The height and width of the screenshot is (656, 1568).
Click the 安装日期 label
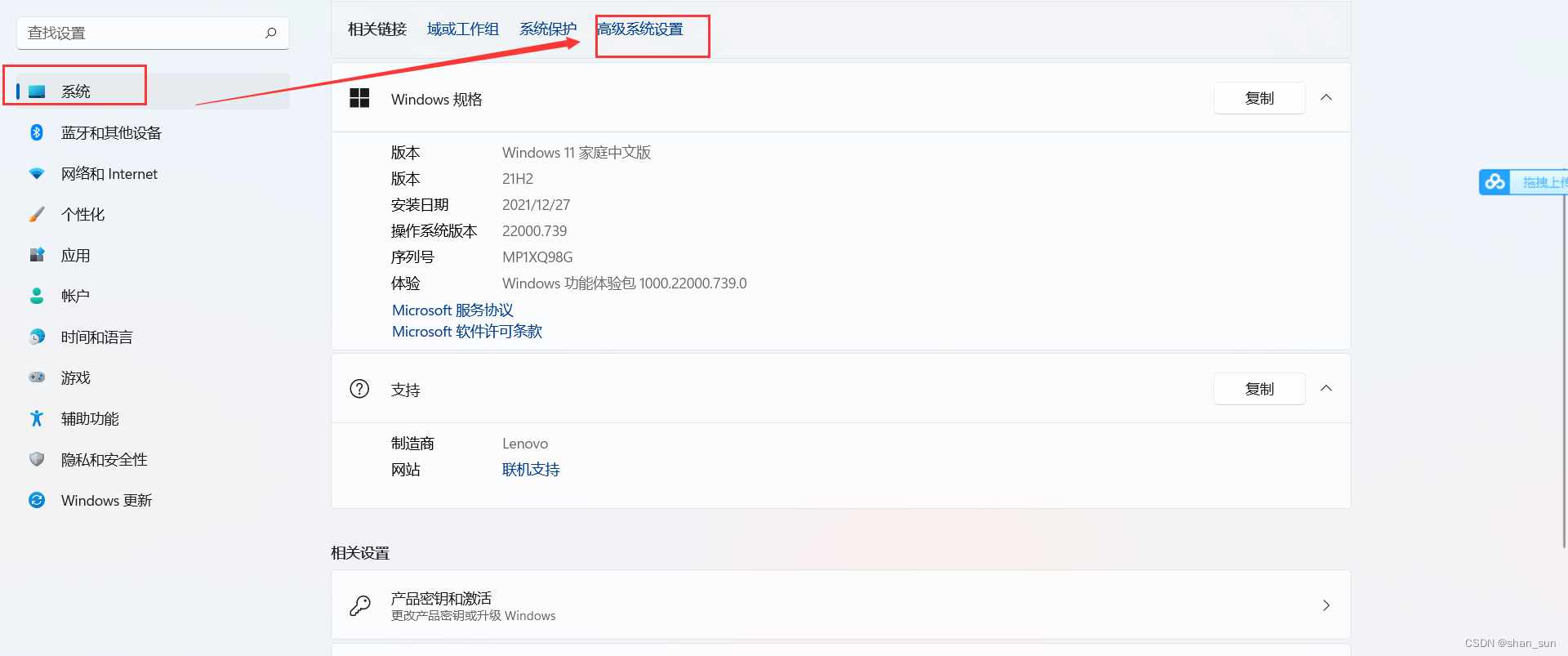click(x=420, y=205)
